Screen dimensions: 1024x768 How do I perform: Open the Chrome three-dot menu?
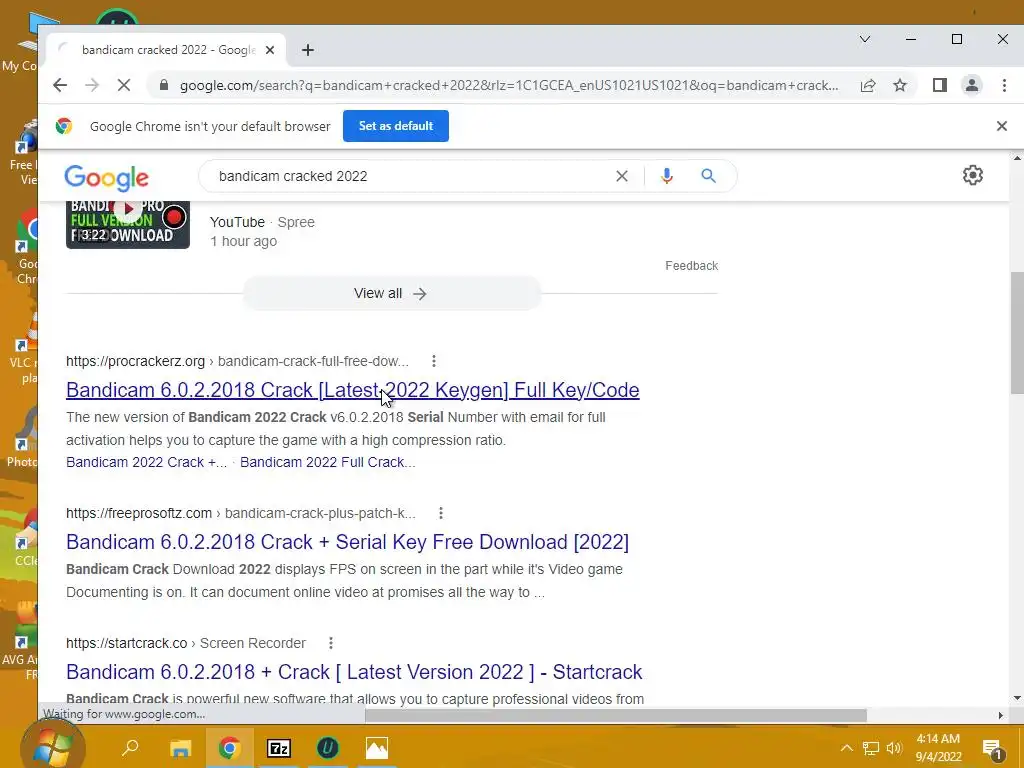coord(1004,85)
